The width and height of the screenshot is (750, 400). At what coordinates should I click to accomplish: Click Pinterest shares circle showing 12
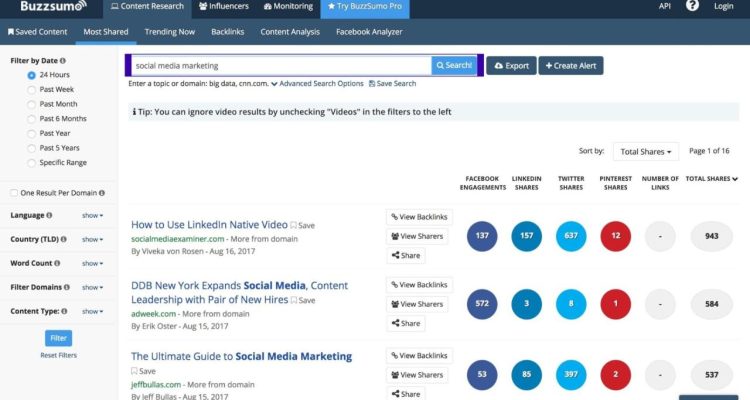click(616, 236)
